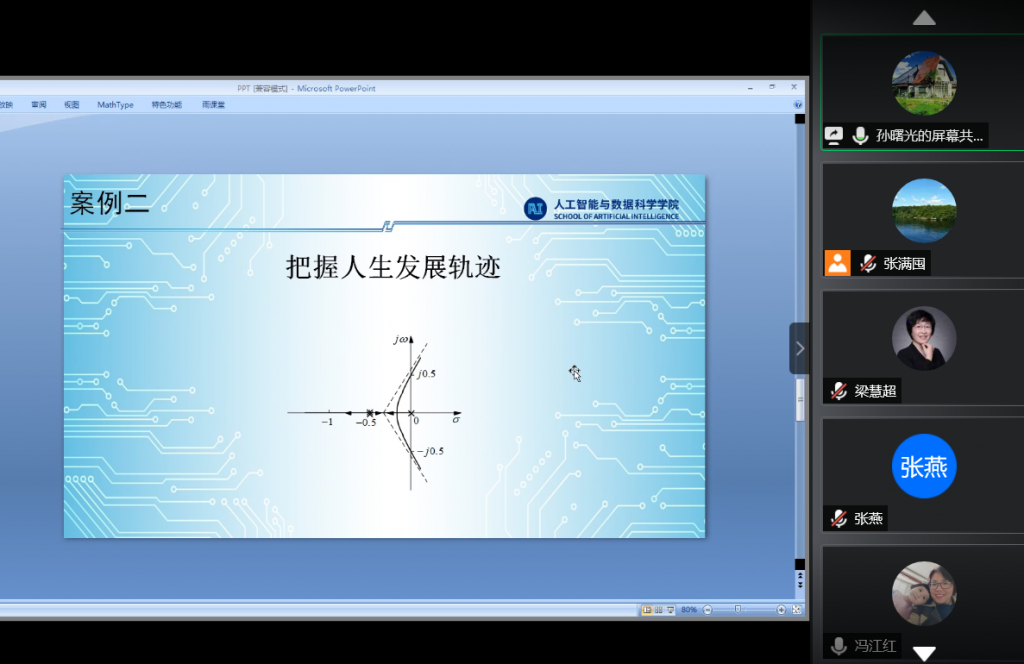
Task: Click the orange host icon beside 张满国
Action: coord(837,263)
